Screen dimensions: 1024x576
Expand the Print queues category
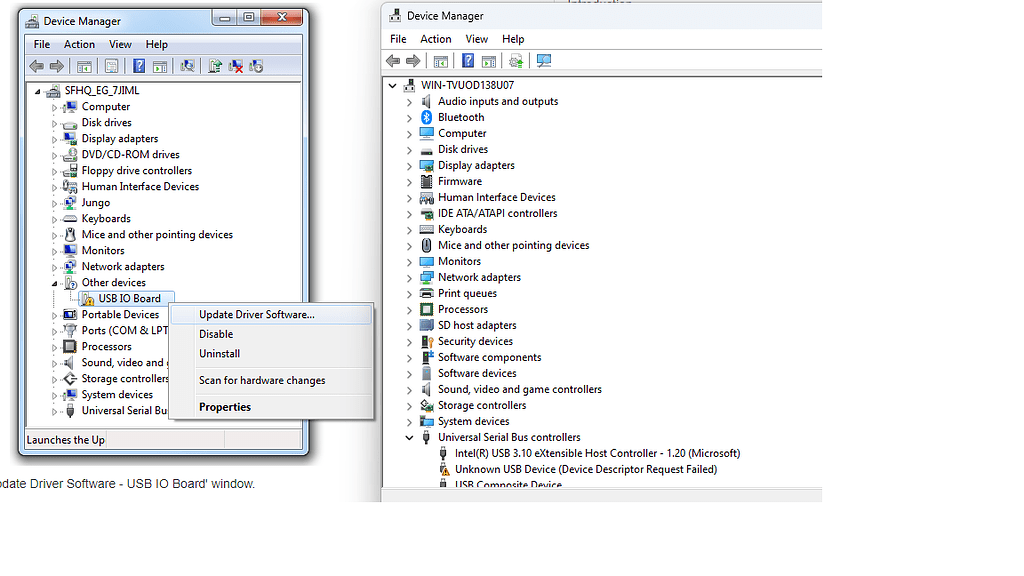[409, 294]
